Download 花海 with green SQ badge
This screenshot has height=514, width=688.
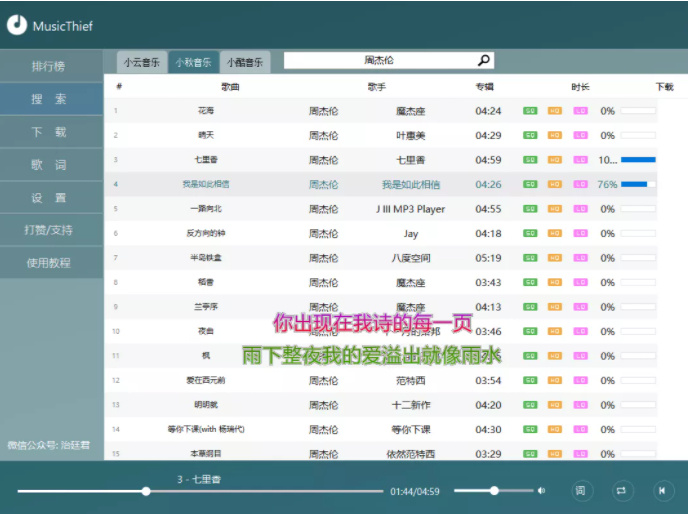(530, 111)
